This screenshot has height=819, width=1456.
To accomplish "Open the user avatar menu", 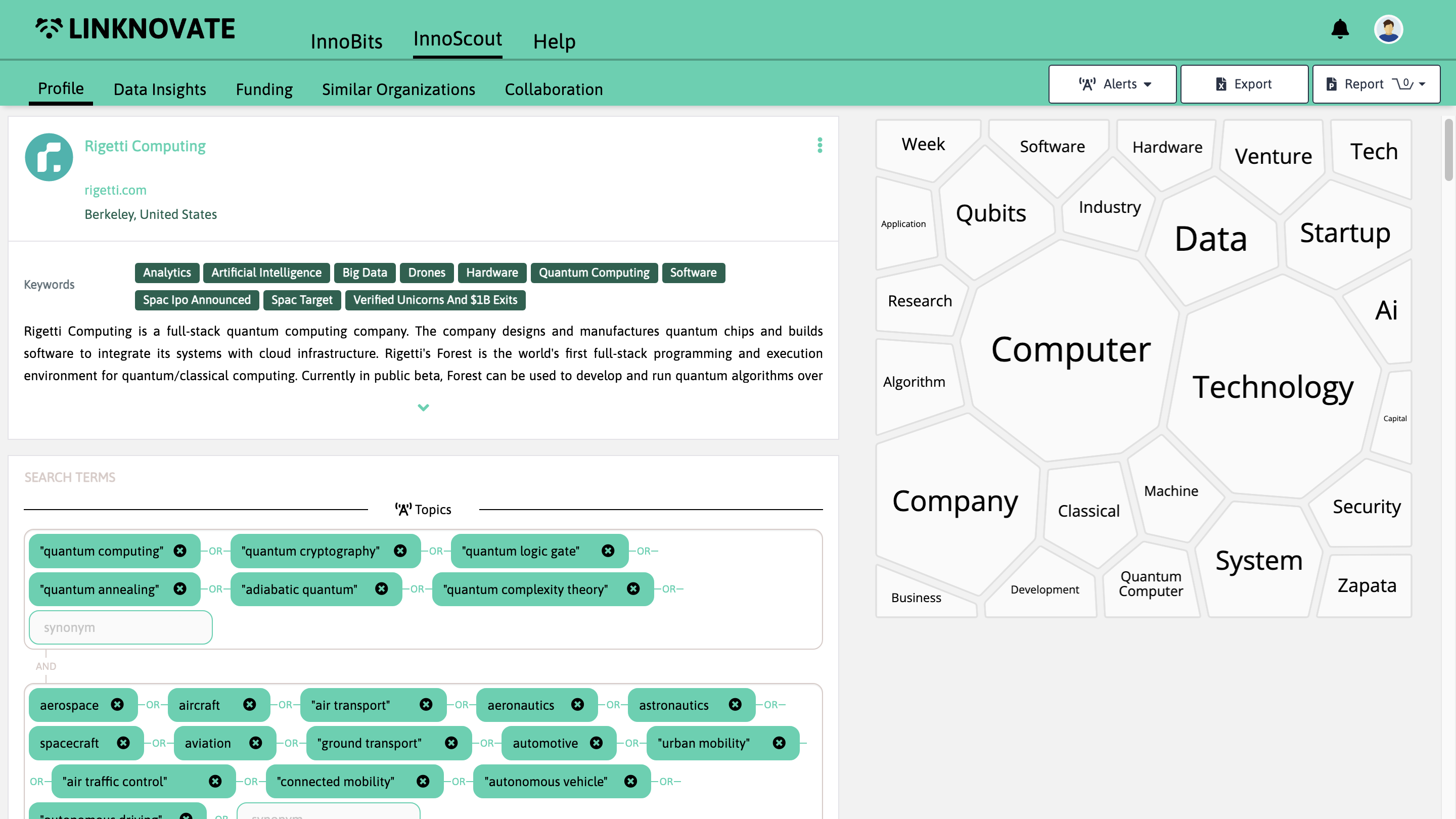I will [1388, 29].
